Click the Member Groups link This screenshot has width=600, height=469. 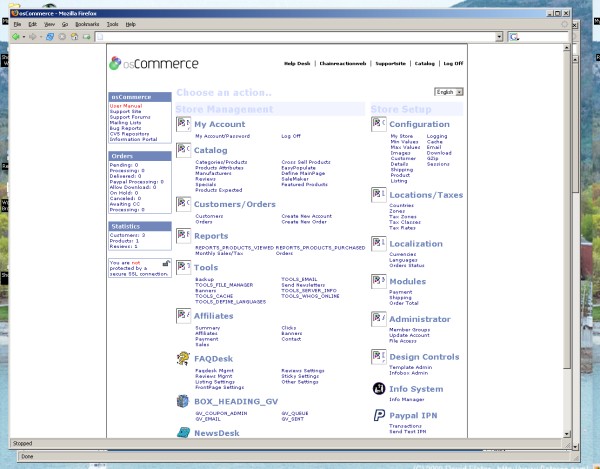[409, 330]
